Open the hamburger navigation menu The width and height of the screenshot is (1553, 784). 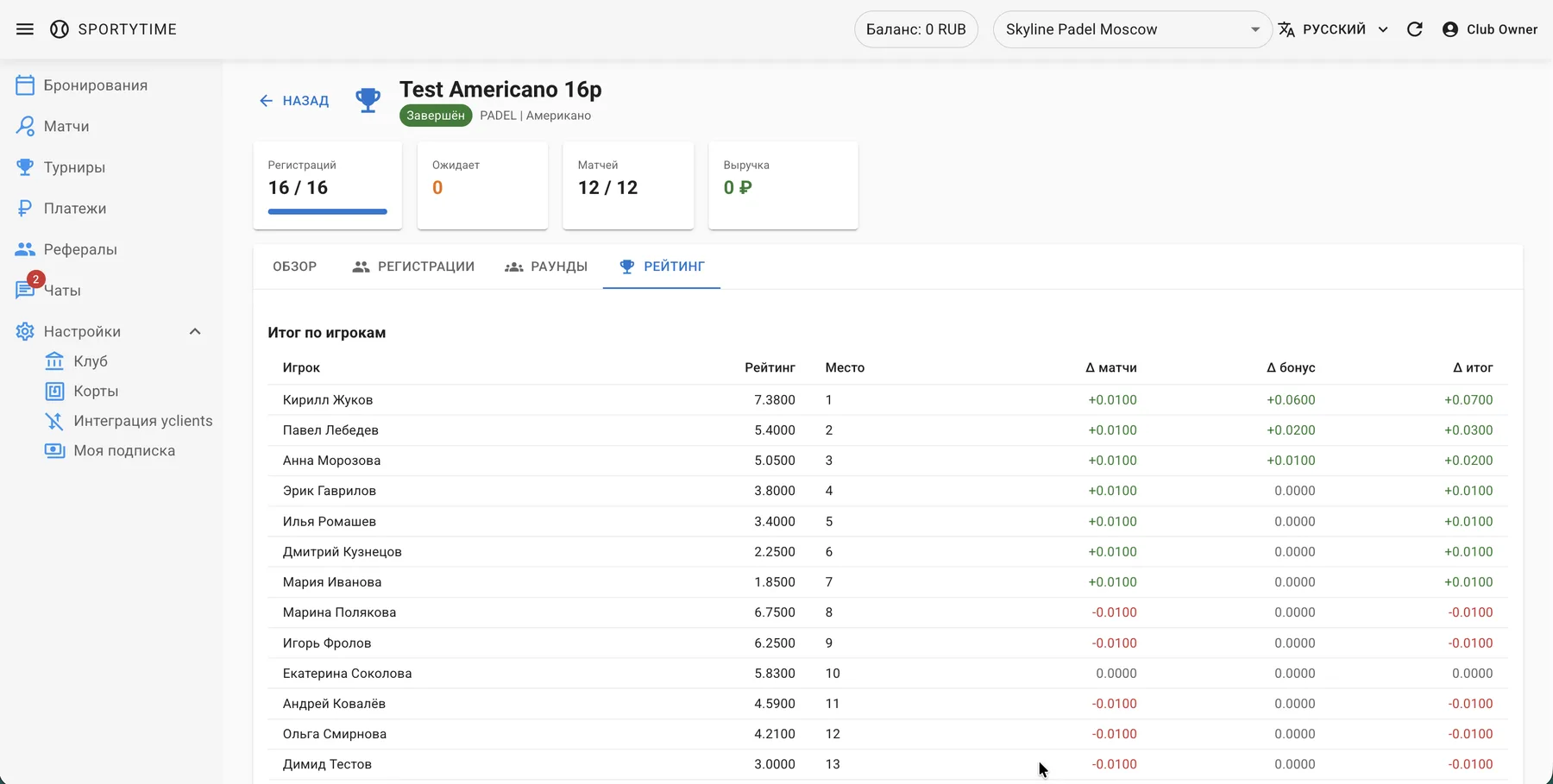coord(25,29)
